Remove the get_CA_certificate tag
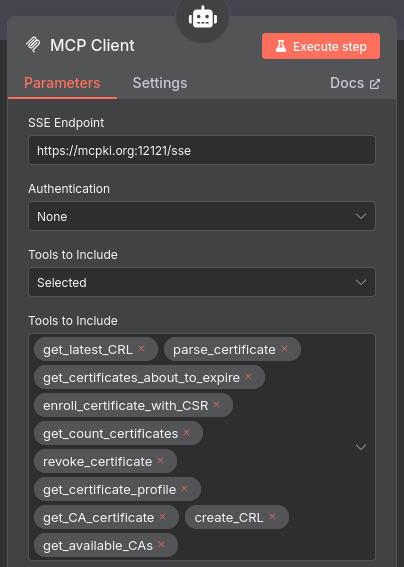Image resolution: width=404 pixels, height=567 pixels. 162,517
